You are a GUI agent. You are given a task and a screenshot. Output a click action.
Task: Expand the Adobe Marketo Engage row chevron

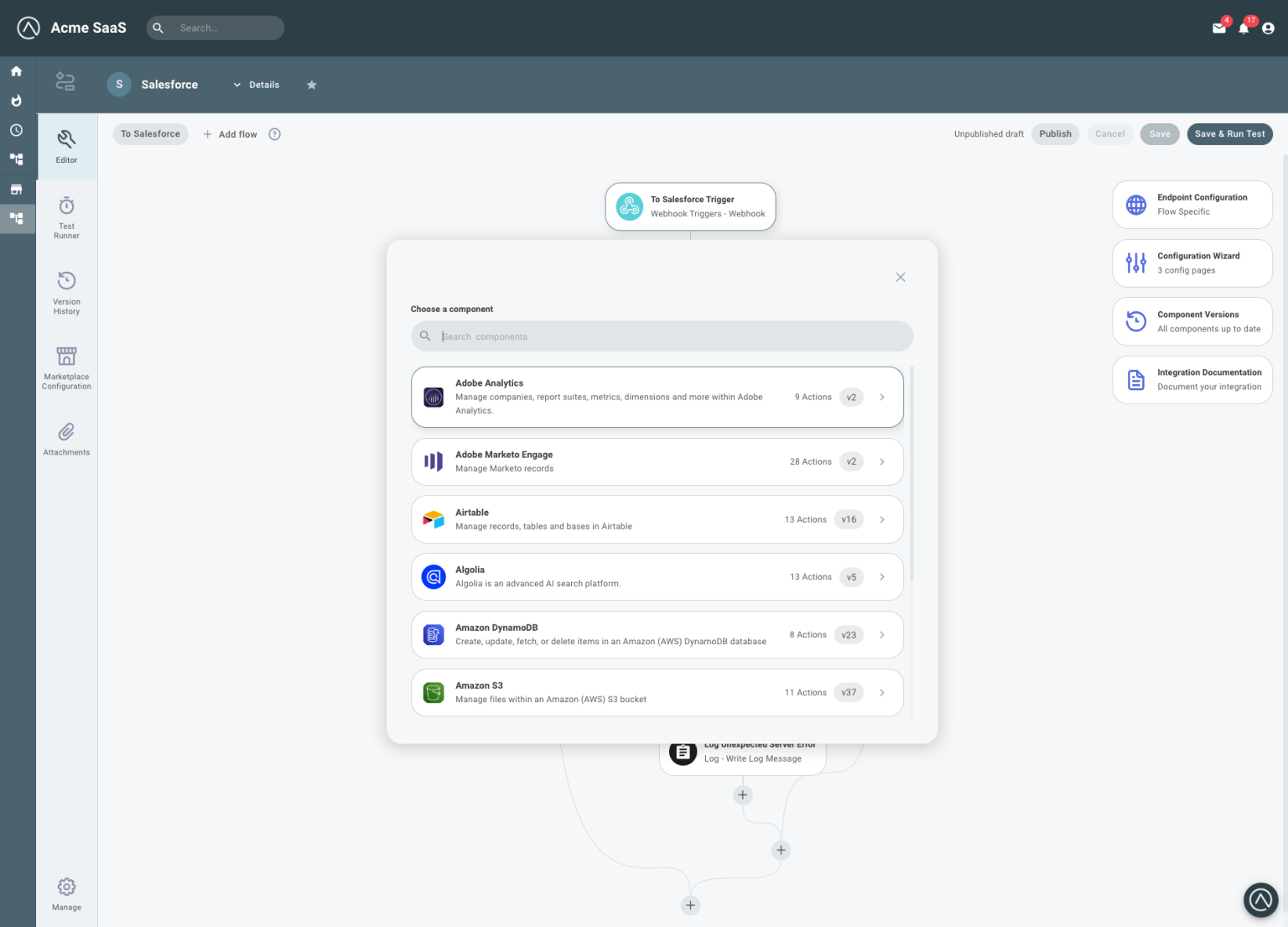click(x=882, y=461)
